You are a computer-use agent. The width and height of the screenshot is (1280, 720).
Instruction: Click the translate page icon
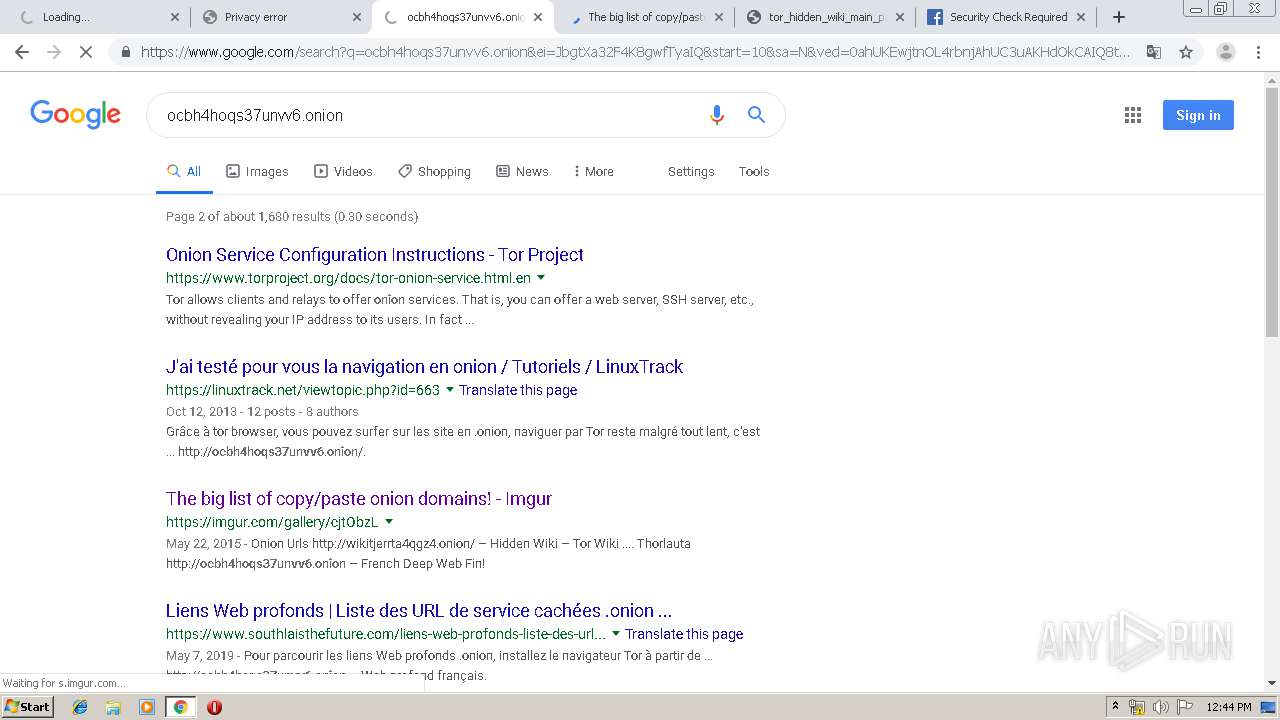click(1154, 52)
